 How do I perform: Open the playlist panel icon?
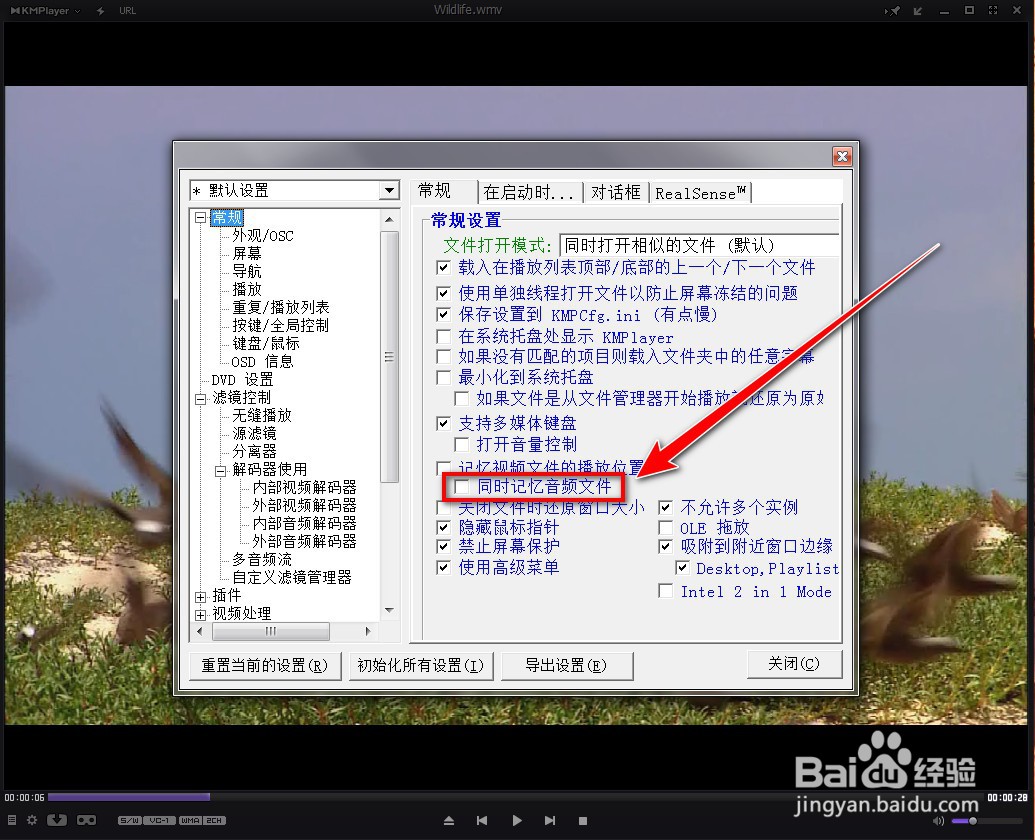pos(12,820)
